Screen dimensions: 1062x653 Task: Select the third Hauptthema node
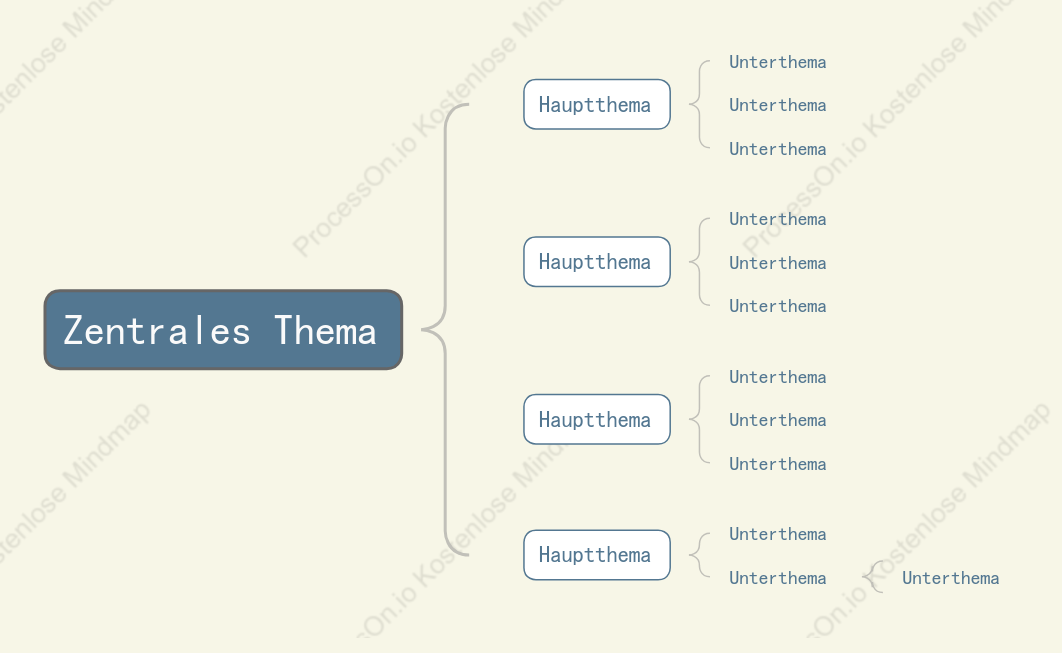597,419
